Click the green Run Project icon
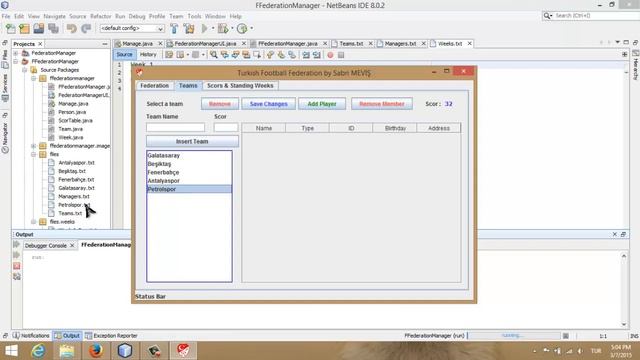Screen dimensions: 640x360 [x=204, y=29]
